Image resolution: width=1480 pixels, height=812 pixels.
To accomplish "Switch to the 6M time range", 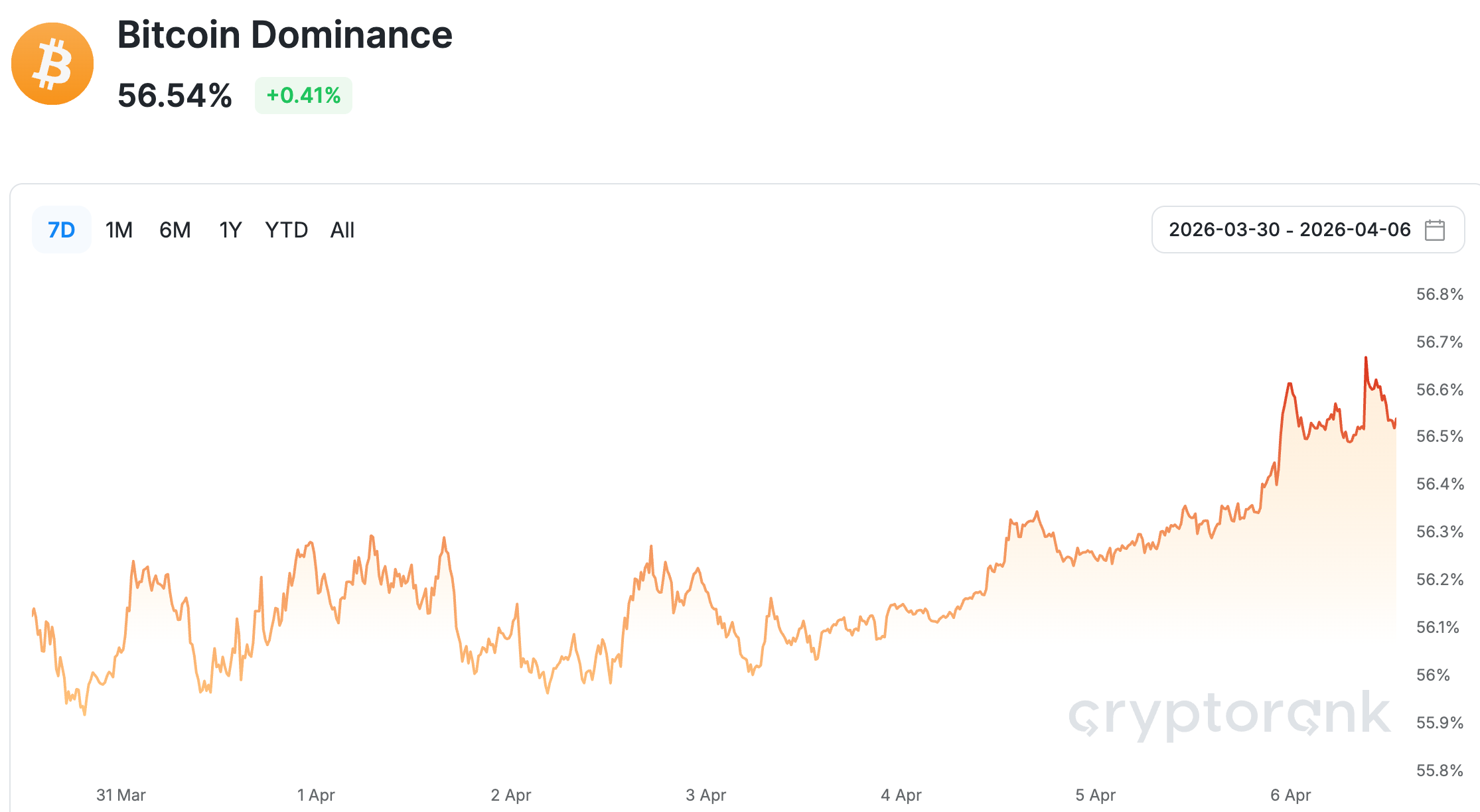I will pyautogui.click(x=175, y=230).
